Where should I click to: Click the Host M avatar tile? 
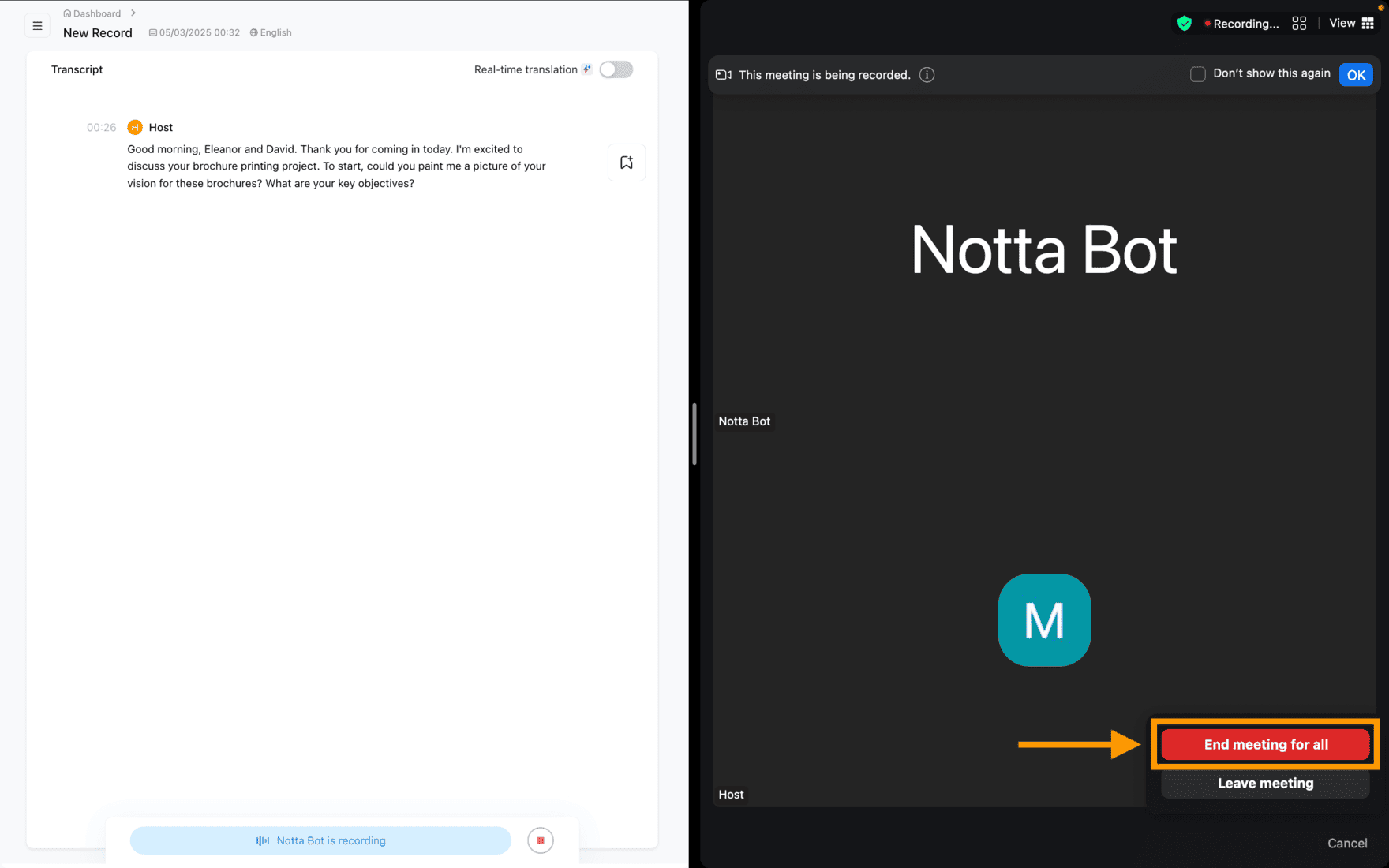[1044, 620]
